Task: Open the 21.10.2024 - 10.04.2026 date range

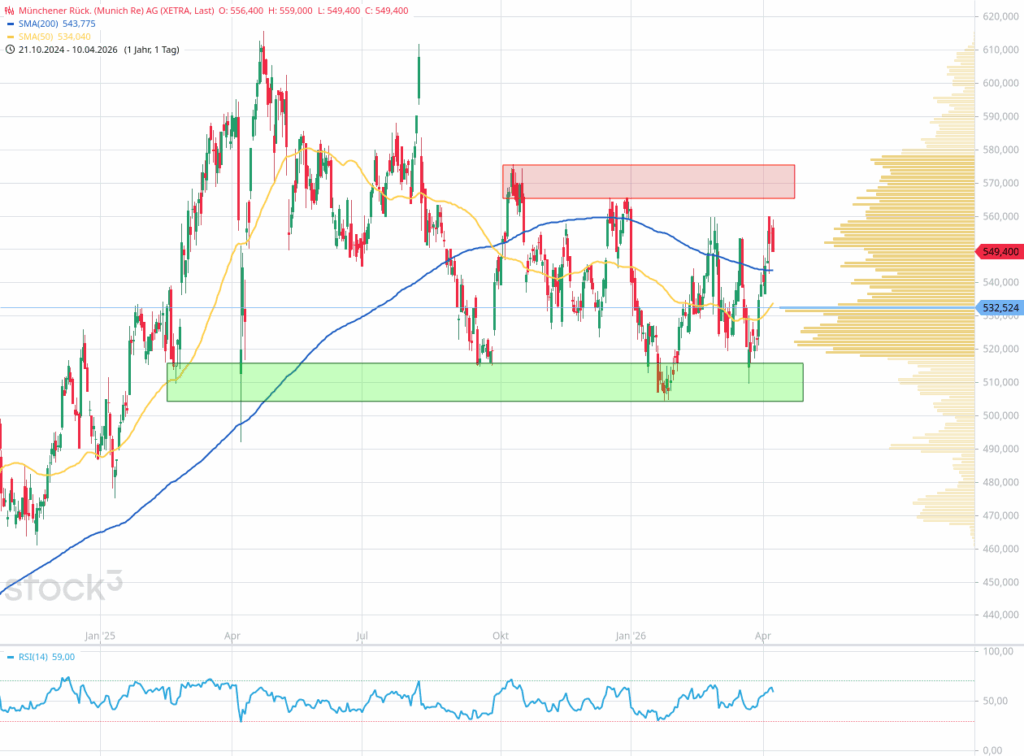Action: (66, 48)
